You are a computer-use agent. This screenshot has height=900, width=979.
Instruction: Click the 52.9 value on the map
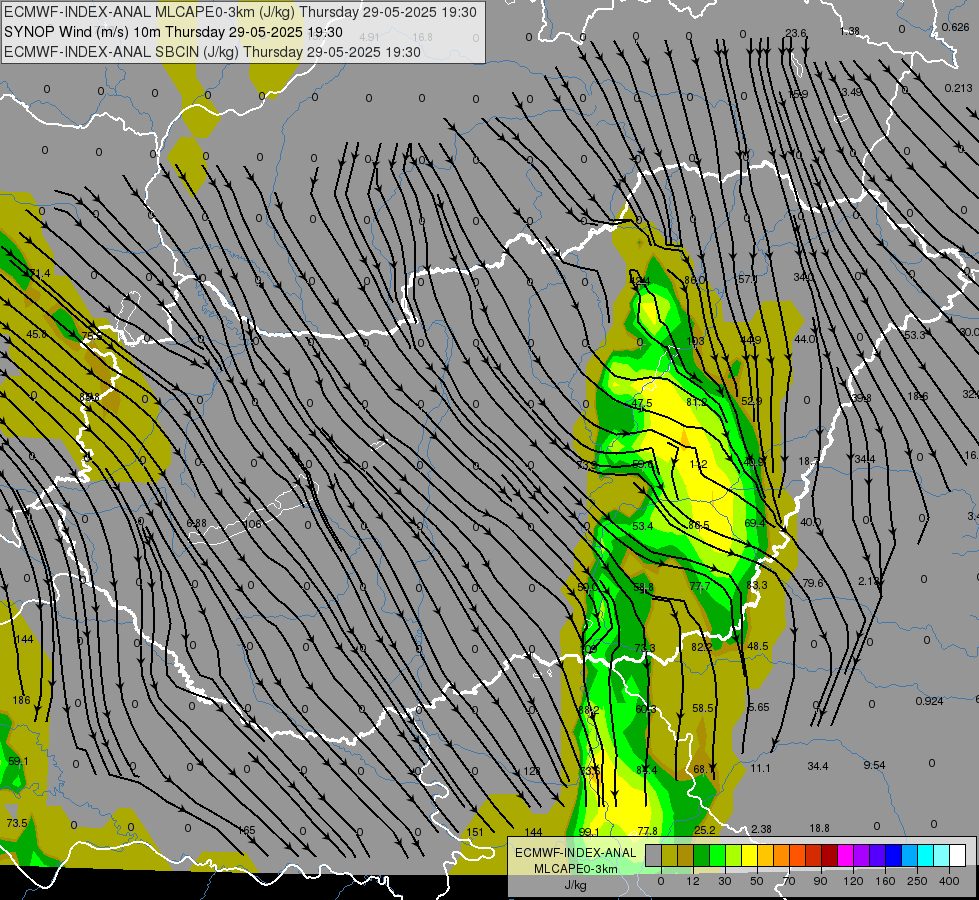(752, 402)
